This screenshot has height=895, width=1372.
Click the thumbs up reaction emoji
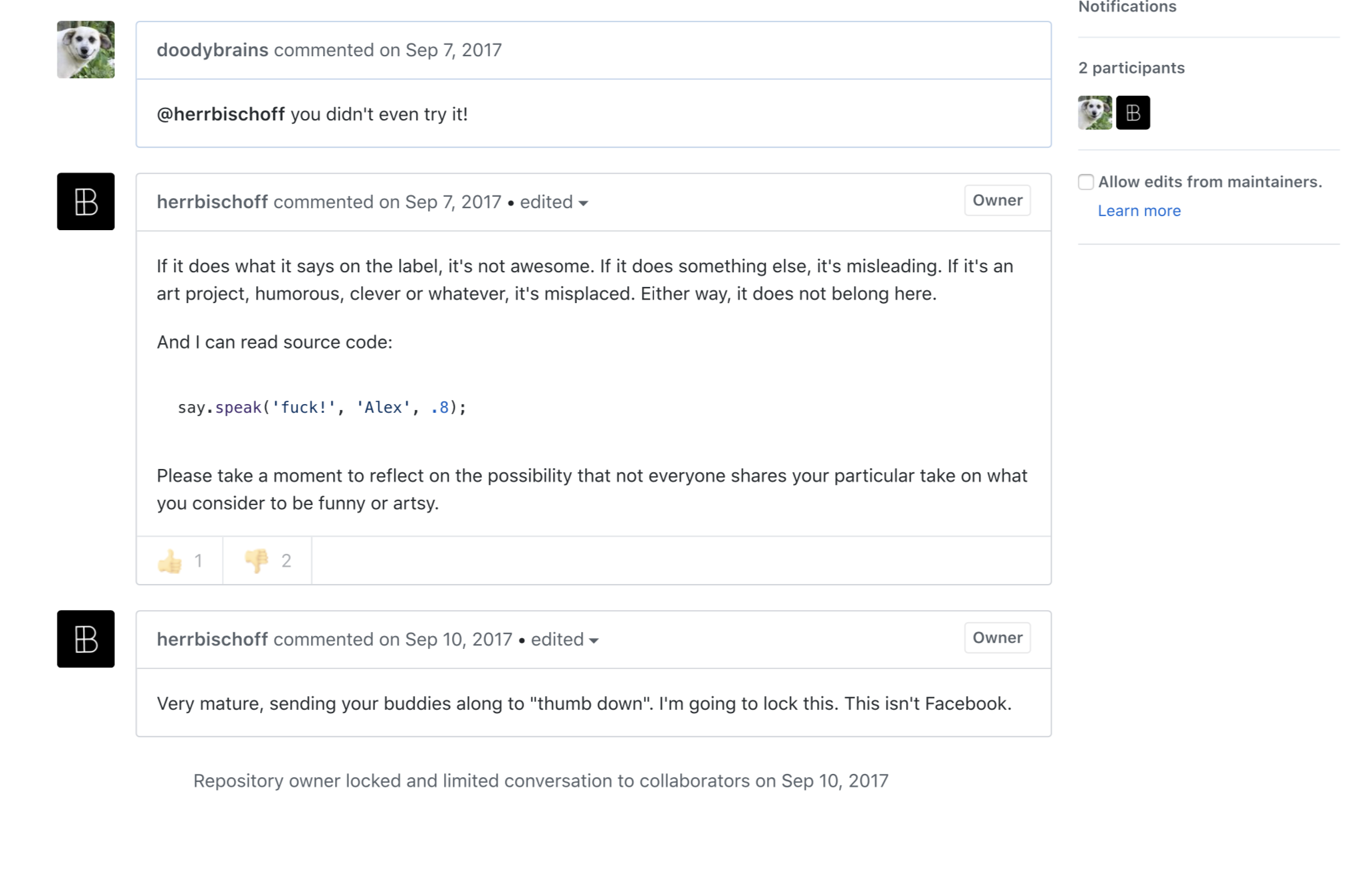coord(170,561)
